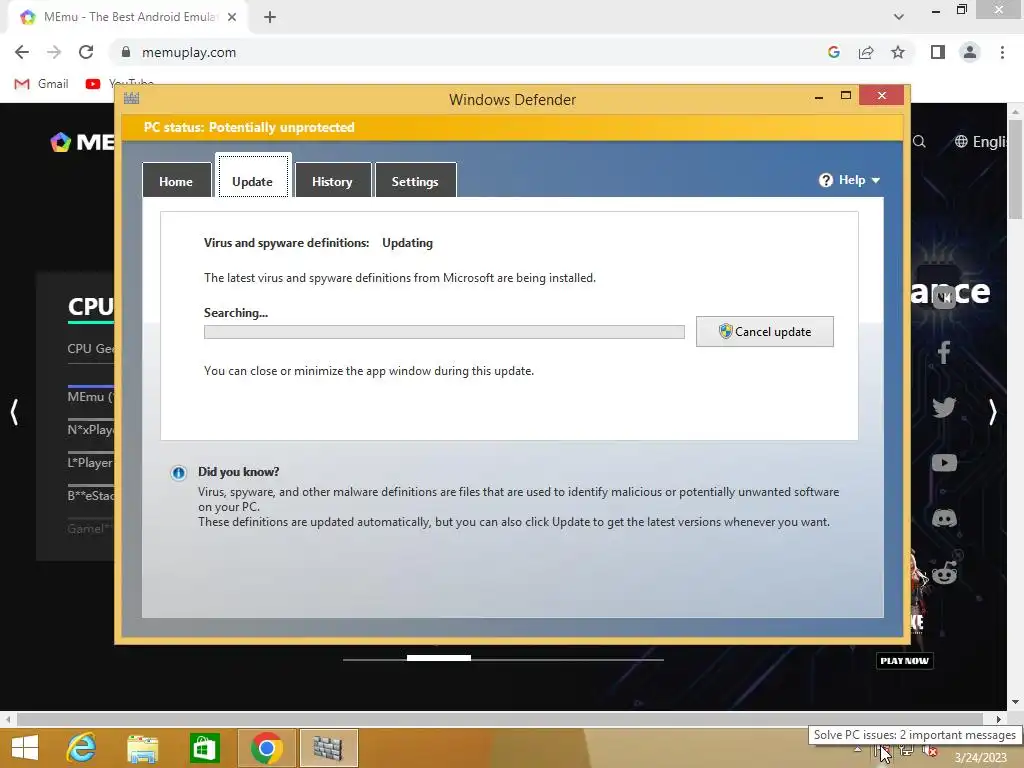
Task: Click the Google icon in the address bar
Action: pyautogui.click(x=833, y=52)
